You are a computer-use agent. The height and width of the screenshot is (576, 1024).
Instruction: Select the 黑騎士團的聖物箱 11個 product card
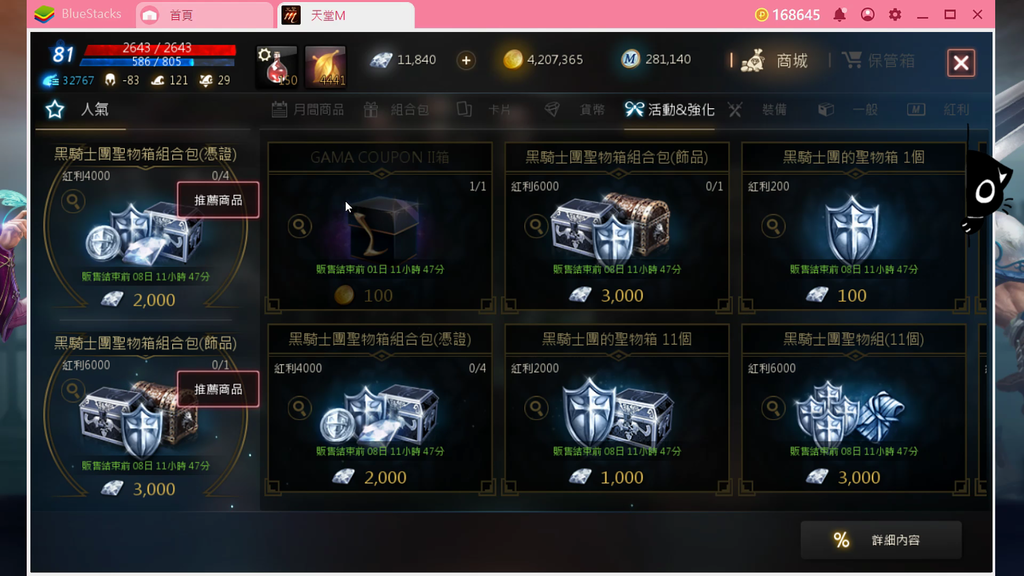tap(616, 409)
